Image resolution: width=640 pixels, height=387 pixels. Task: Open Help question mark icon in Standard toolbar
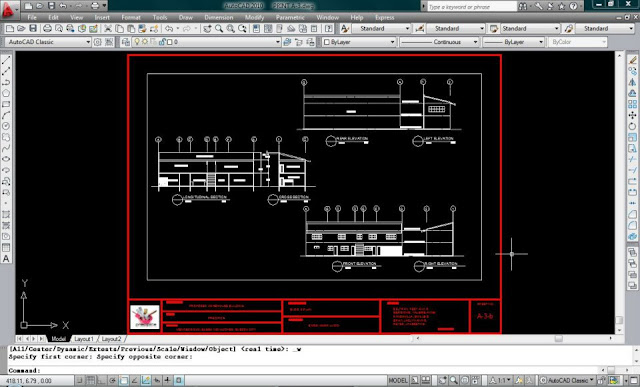329,29
